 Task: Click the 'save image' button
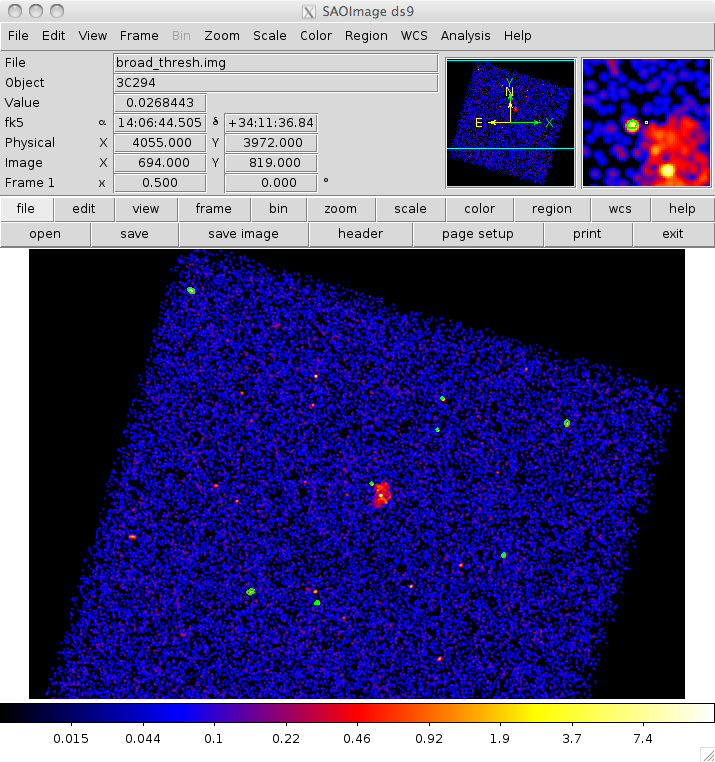[x=243, y=234]
